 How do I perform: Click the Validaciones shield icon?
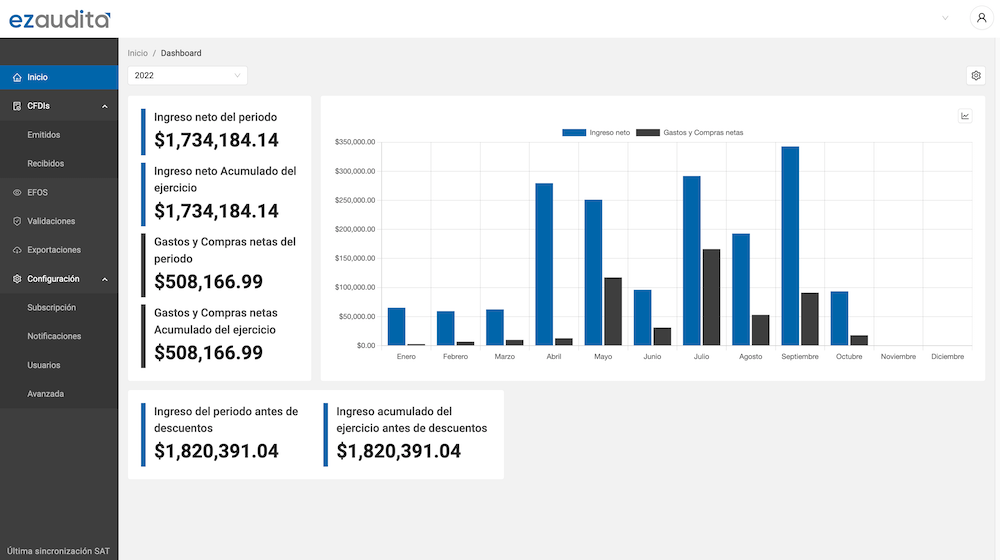[17, 221]
